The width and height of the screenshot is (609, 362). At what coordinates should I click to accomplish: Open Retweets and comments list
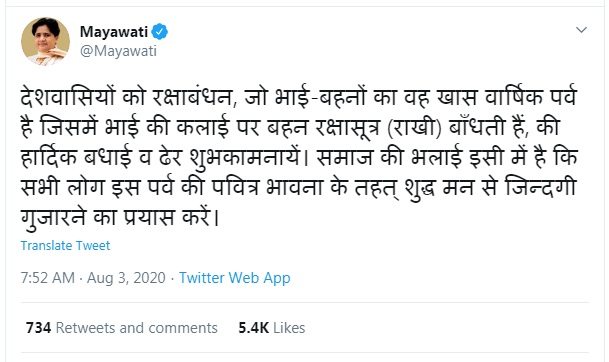click(137, 328)
